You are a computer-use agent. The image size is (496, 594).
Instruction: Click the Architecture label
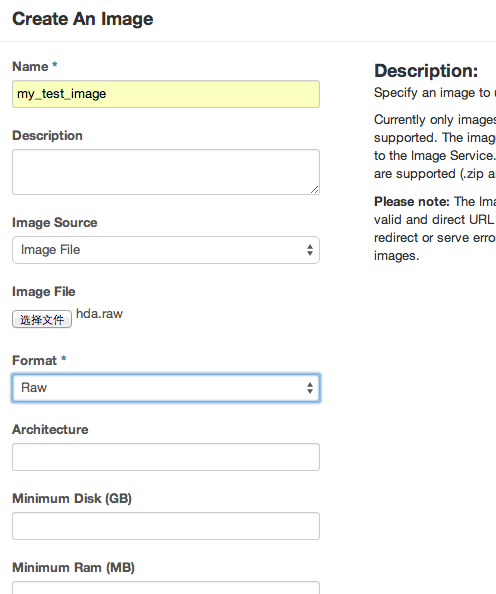pyautogui.click(x=50, y=429)
